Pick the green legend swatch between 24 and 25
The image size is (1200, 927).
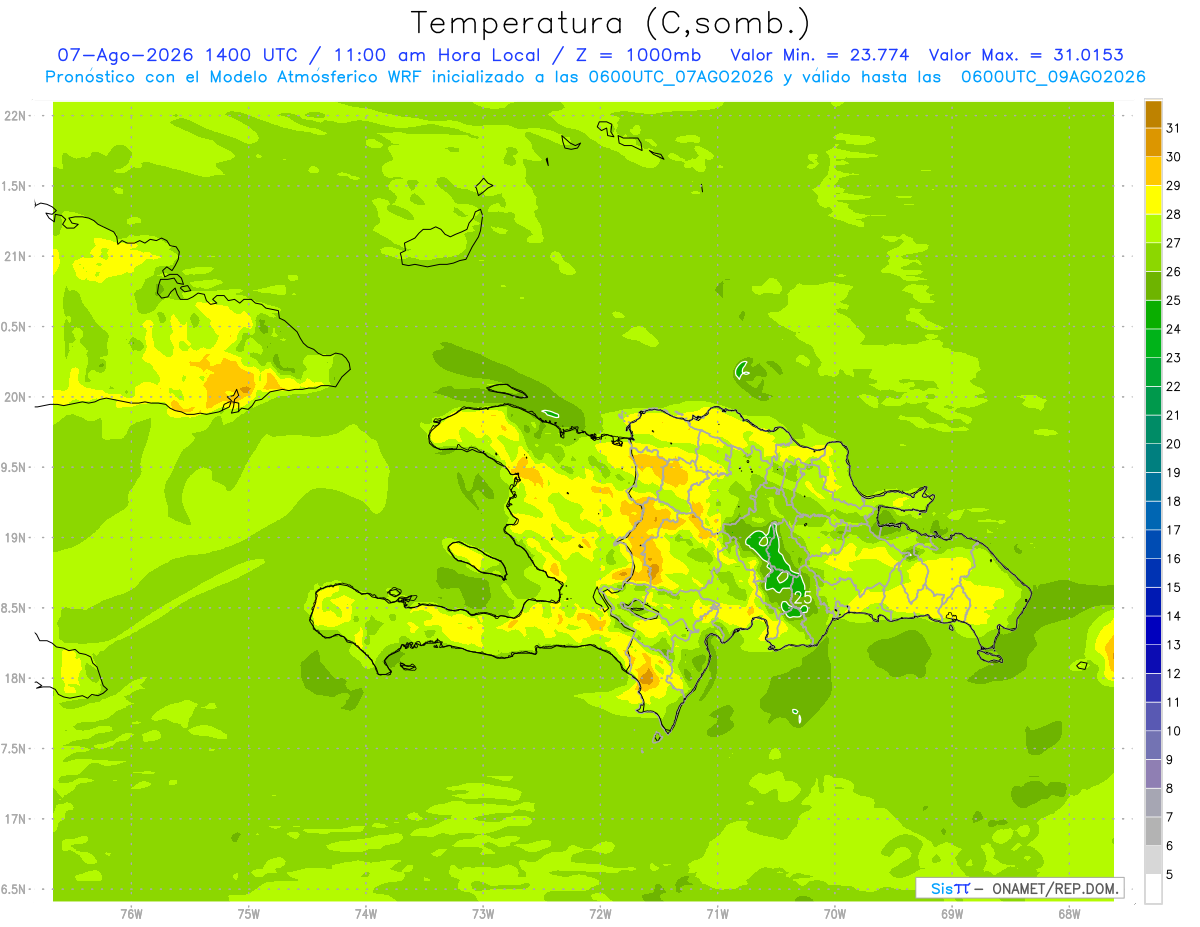[1153, 315]
